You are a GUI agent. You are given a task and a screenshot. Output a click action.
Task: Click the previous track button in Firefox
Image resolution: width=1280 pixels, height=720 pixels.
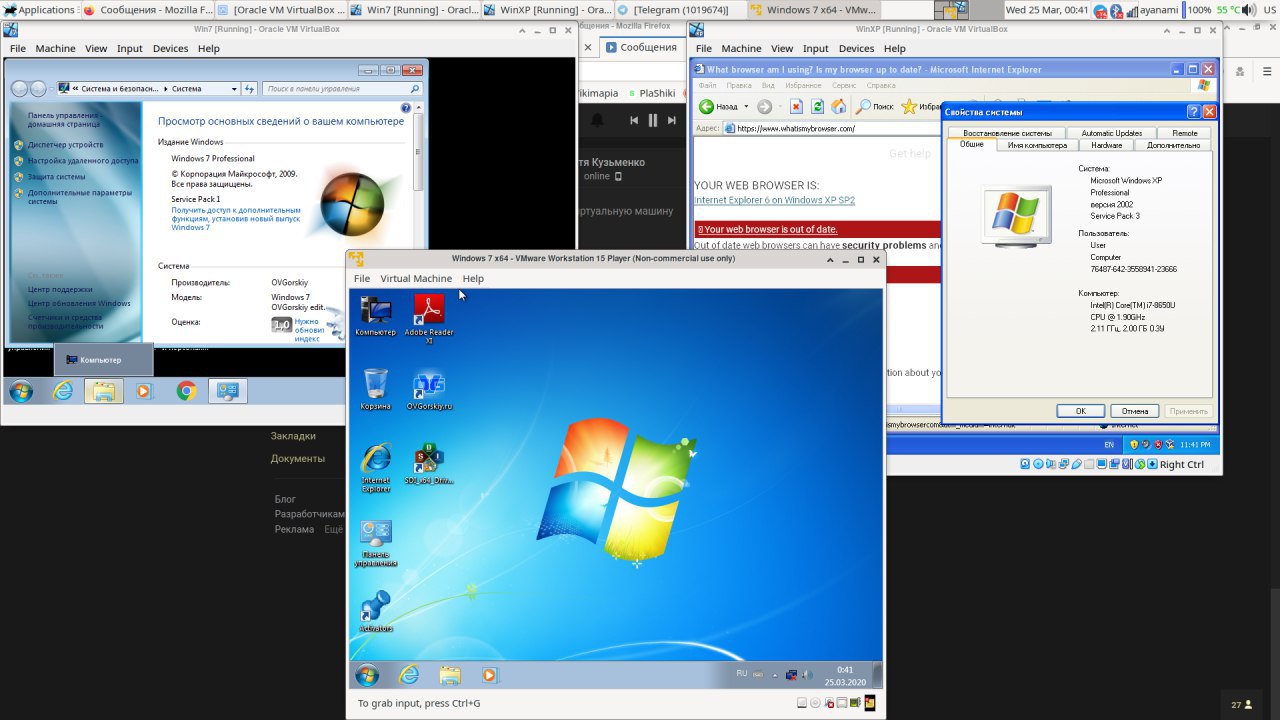click(x=634, y=120)
